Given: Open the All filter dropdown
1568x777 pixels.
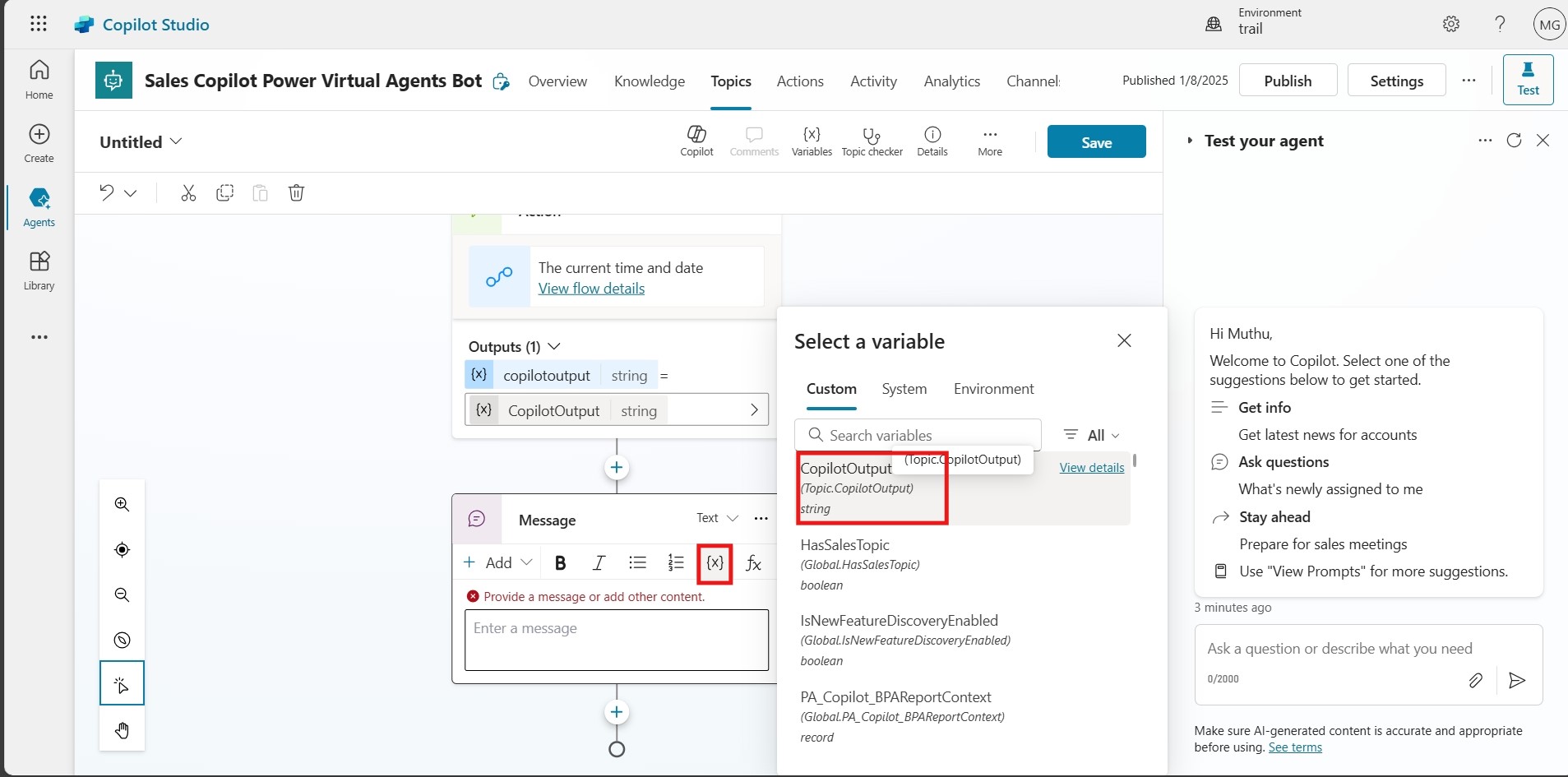Looking at the screenshot, I should pyautogui.click(x=1092, y=435).
